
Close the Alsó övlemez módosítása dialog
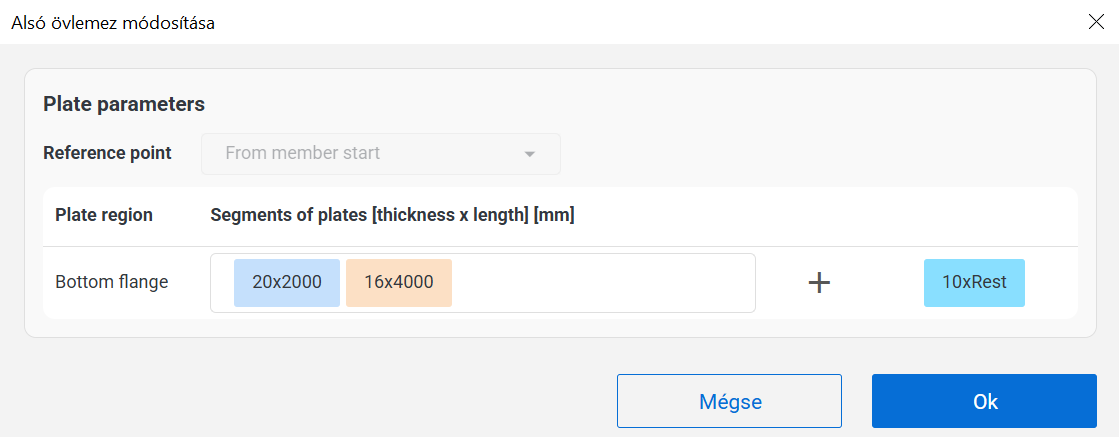pyautogui.click(x=1096, y=22)
